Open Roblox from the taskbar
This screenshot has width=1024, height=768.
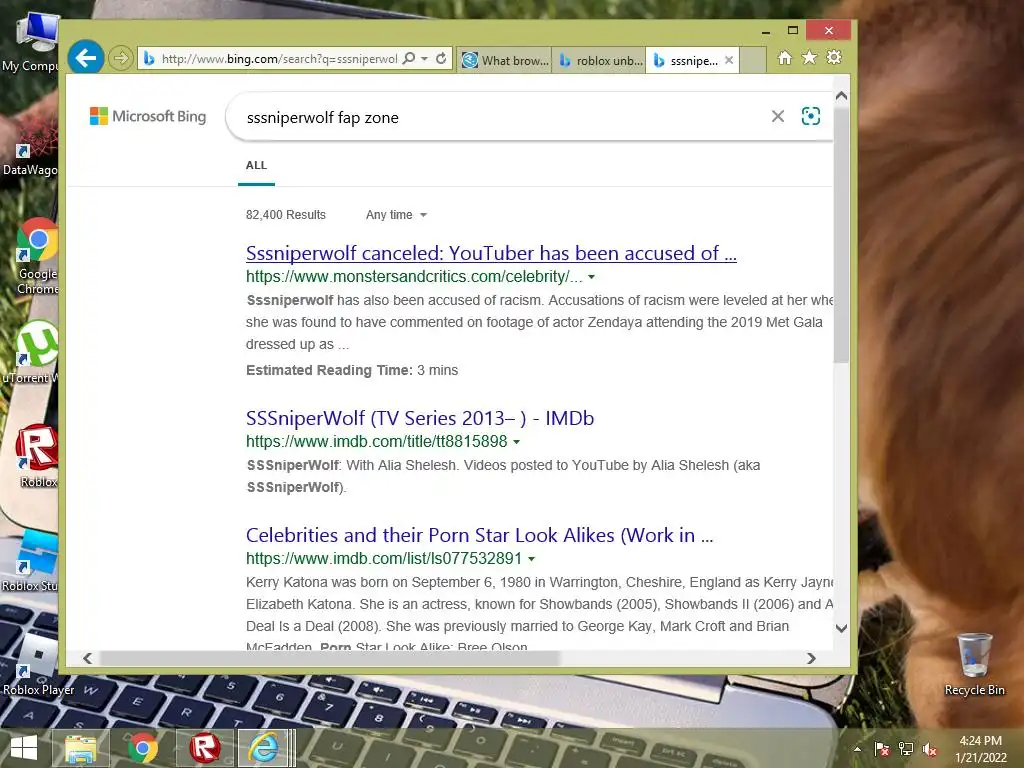tap(204, 748)
